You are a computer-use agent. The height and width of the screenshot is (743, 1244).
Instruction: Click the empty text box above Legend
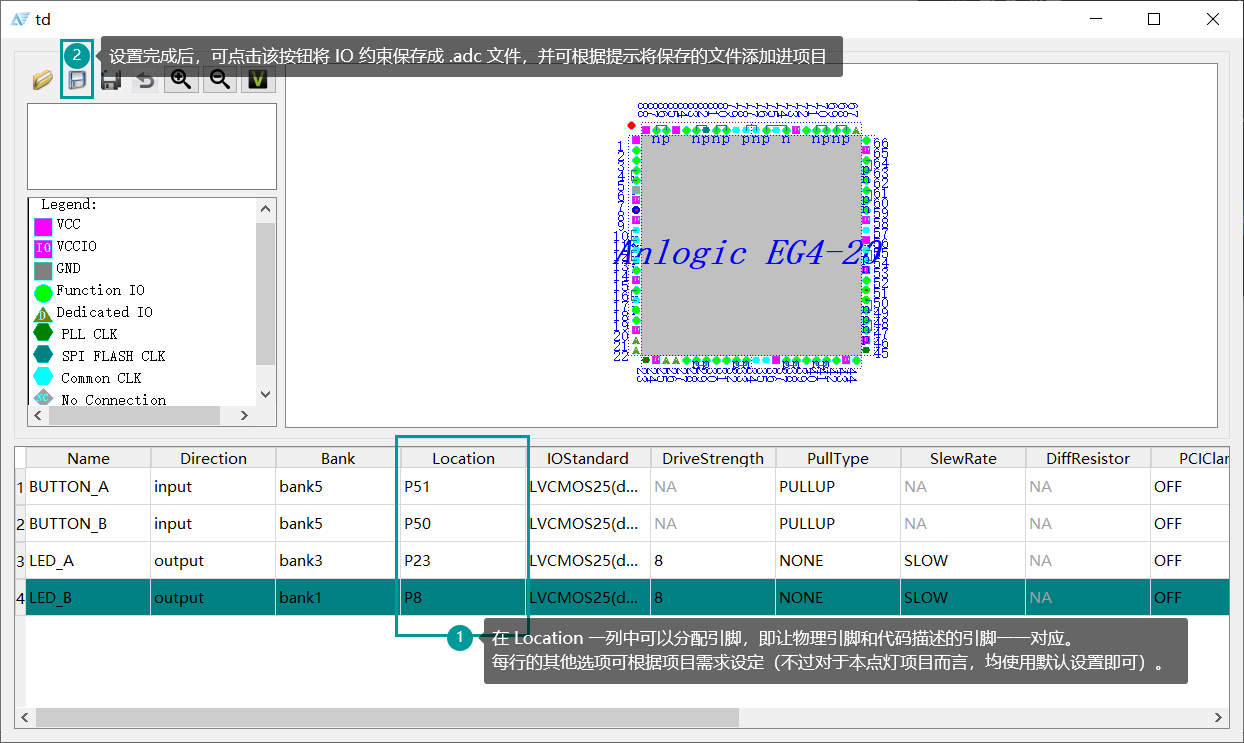152,146
